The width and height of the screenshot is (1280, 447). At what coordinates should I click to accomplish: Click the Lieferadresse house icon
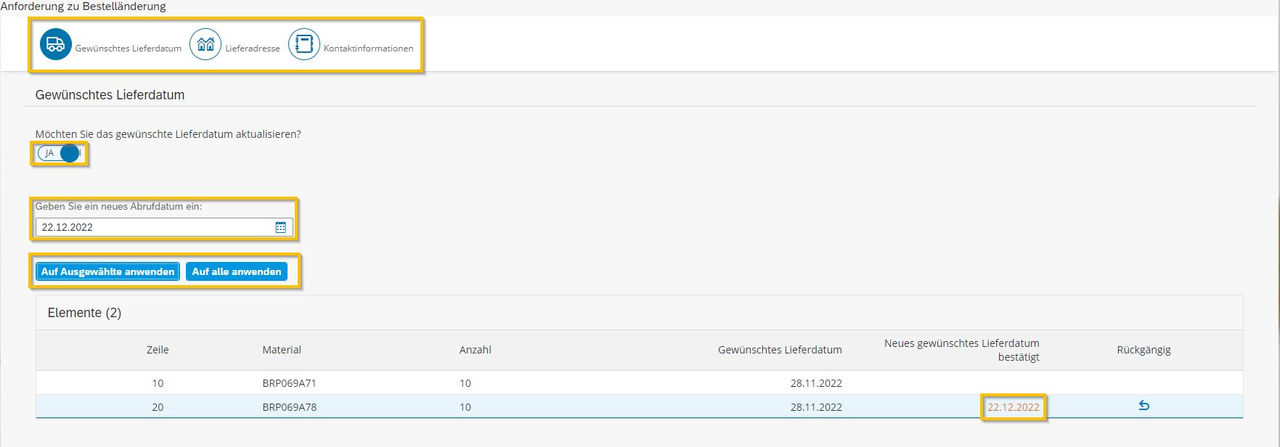click(205, 45)
